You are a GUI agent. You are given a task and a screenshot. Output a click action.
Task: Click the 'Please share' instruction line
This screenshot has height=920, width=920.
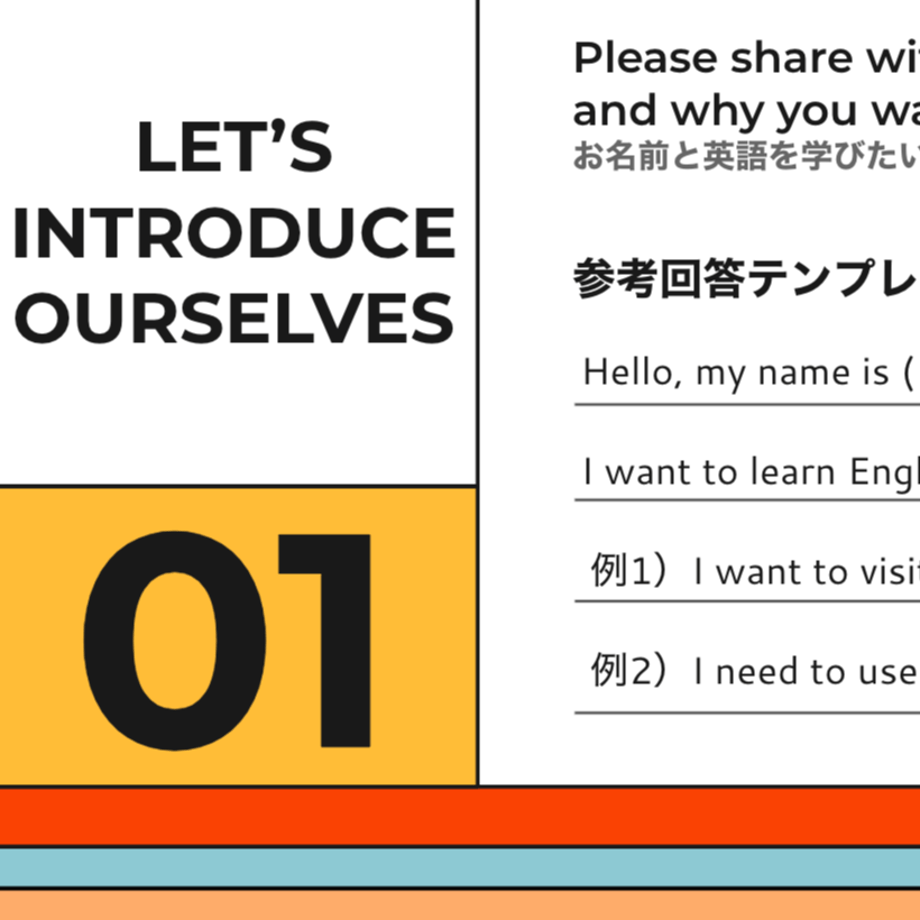[x=746, y=59]
